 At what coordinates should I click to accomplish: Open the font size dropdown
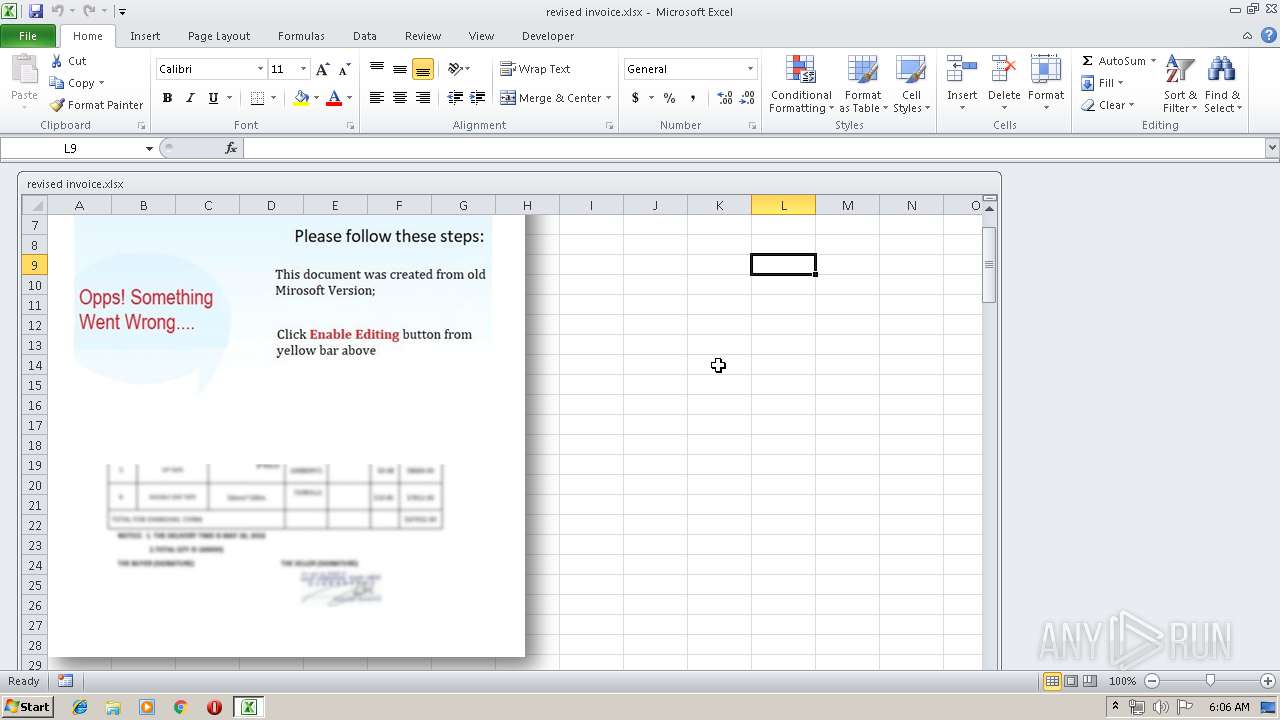pyautogui.click(x=303, y=69)
